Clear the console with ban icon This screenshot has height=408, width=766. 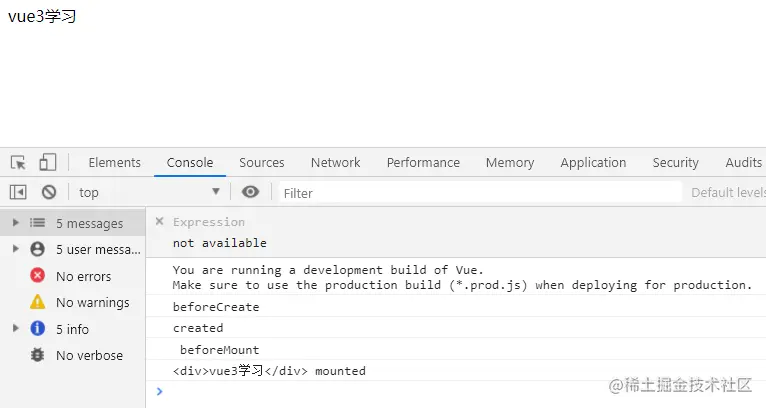(x=49, y=192)
